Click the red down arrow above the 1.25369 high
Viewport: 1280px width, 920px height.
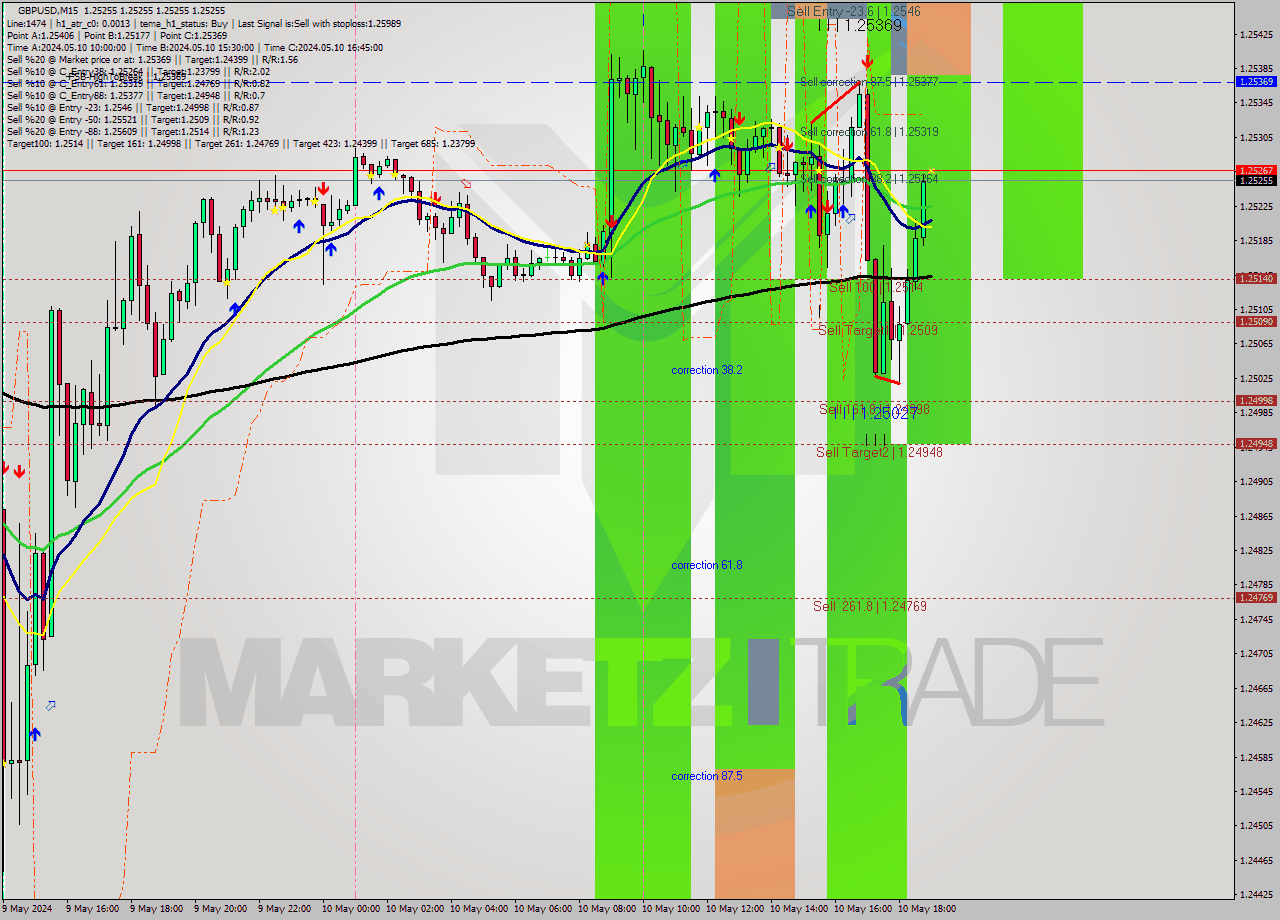tap(867, 61)
